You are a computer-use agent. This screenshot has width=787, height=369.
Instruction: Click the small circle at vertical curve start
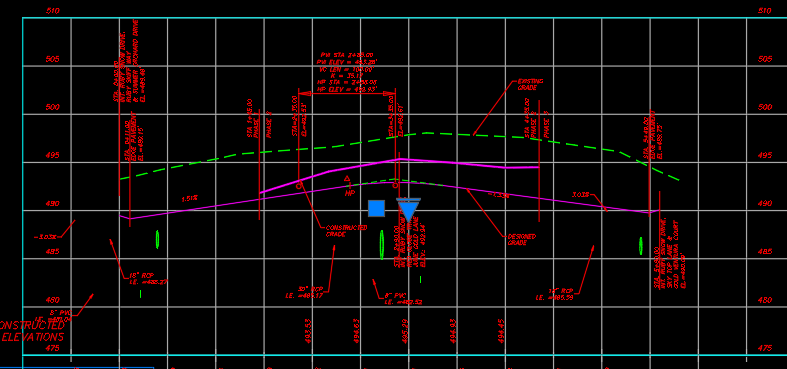click(299, 186)
